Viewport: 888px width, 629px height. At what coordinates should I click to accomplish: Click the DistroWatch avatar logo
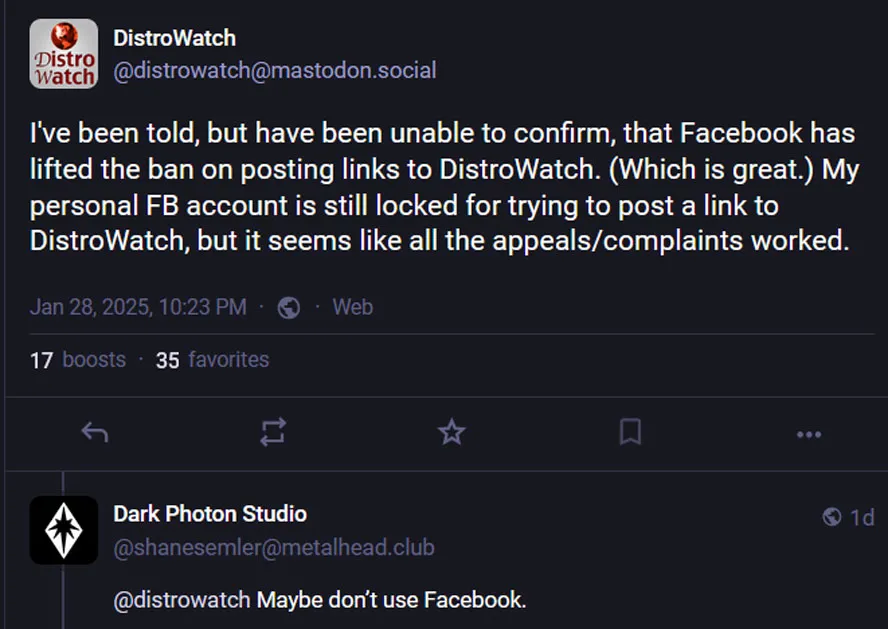pyautogui.click(x=64, y=54)
